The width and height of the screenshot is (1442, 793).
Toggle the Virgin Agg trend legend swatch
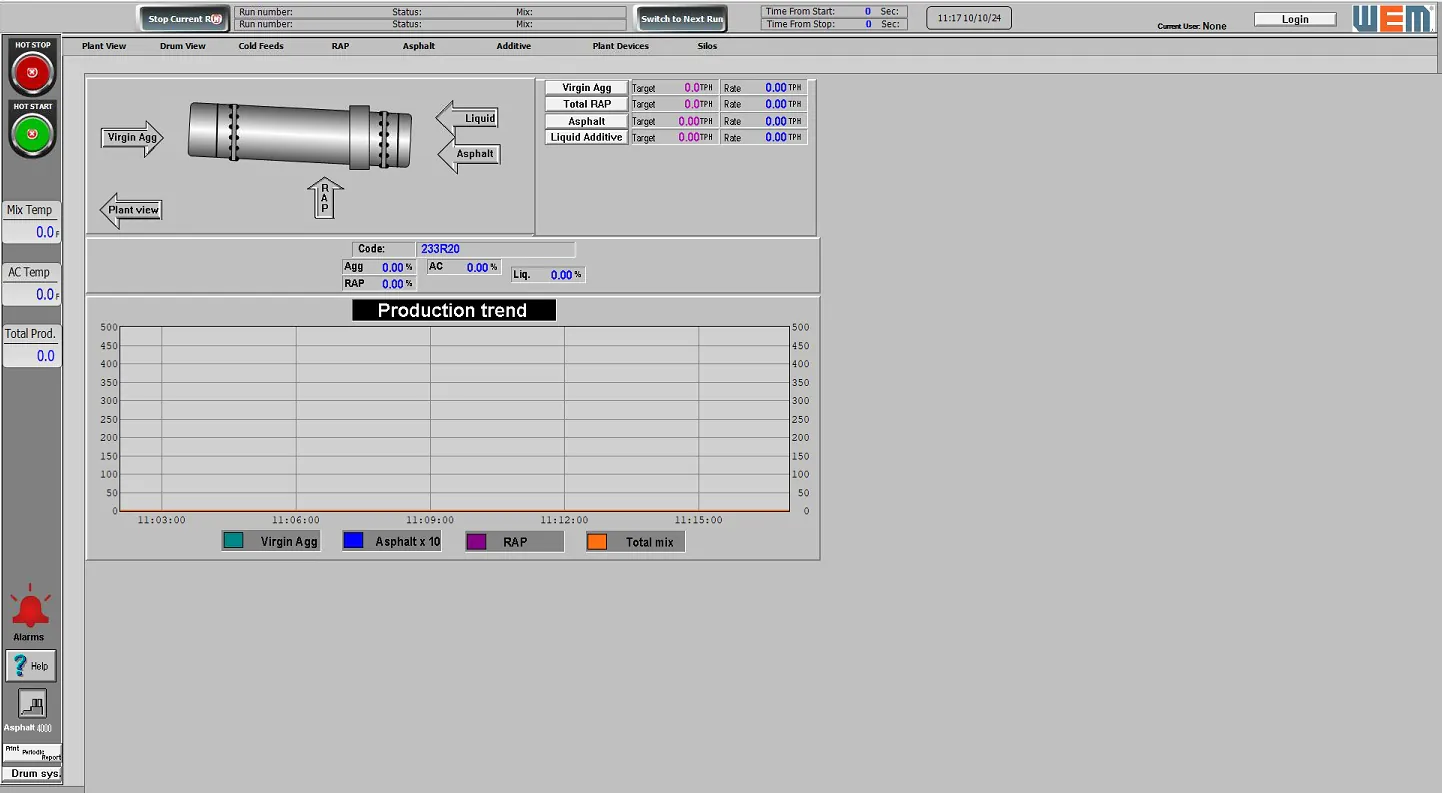coord(234,540)
